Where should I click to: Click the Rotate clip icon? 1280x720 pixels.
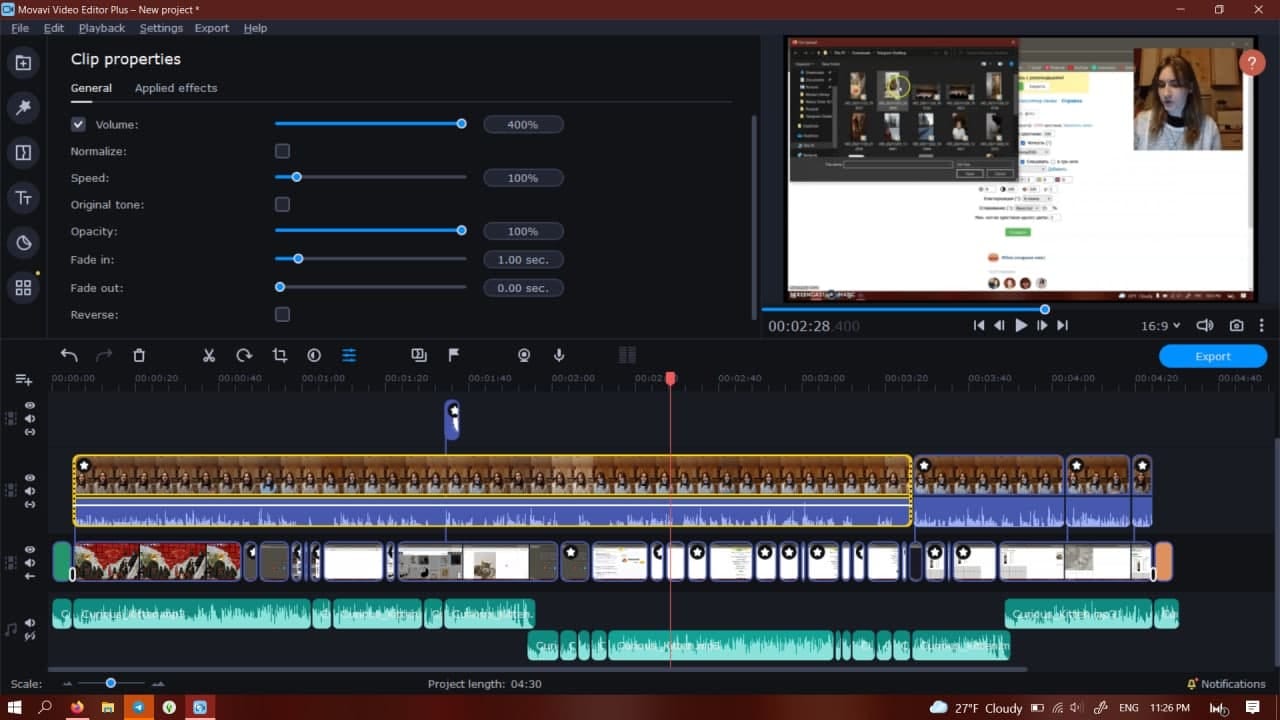point(244,355)
